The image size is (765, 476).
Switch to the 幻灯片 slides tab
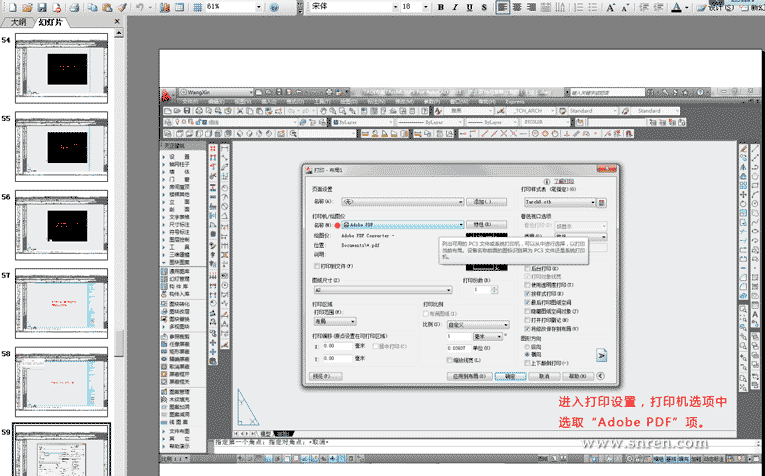pos(51,22)
